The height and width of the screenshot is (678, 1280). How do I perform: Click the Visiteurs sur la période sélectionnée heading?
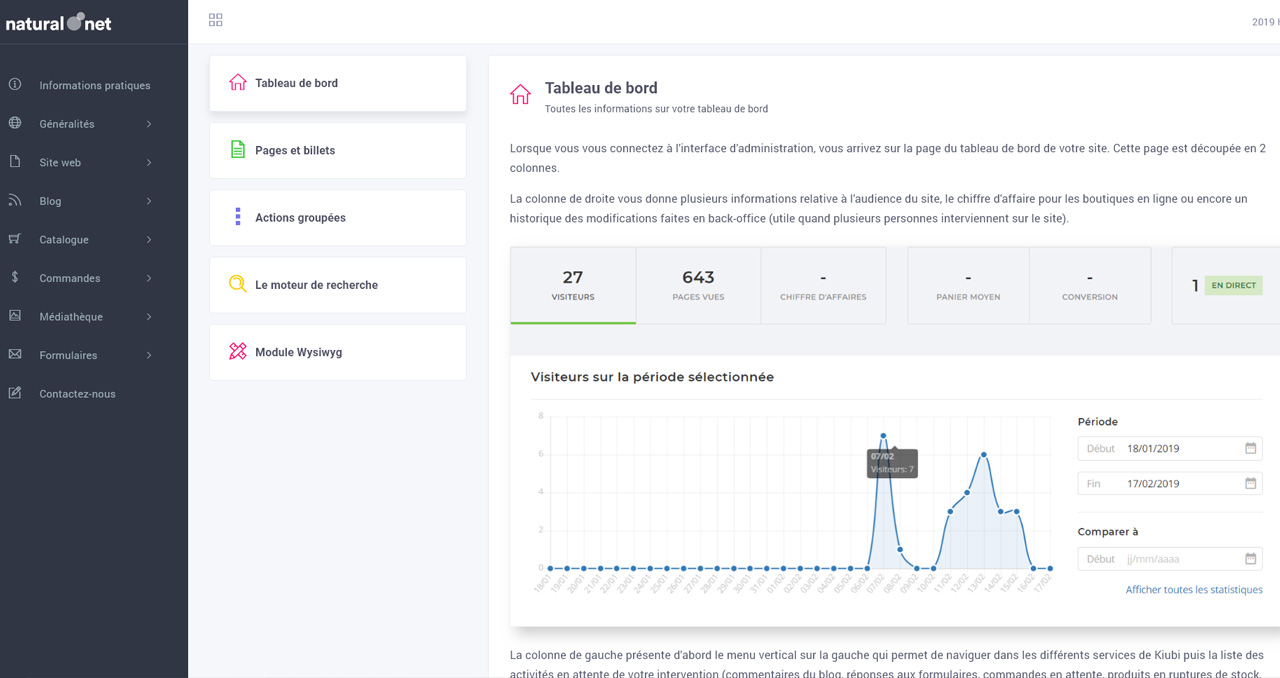coord(652,377)
